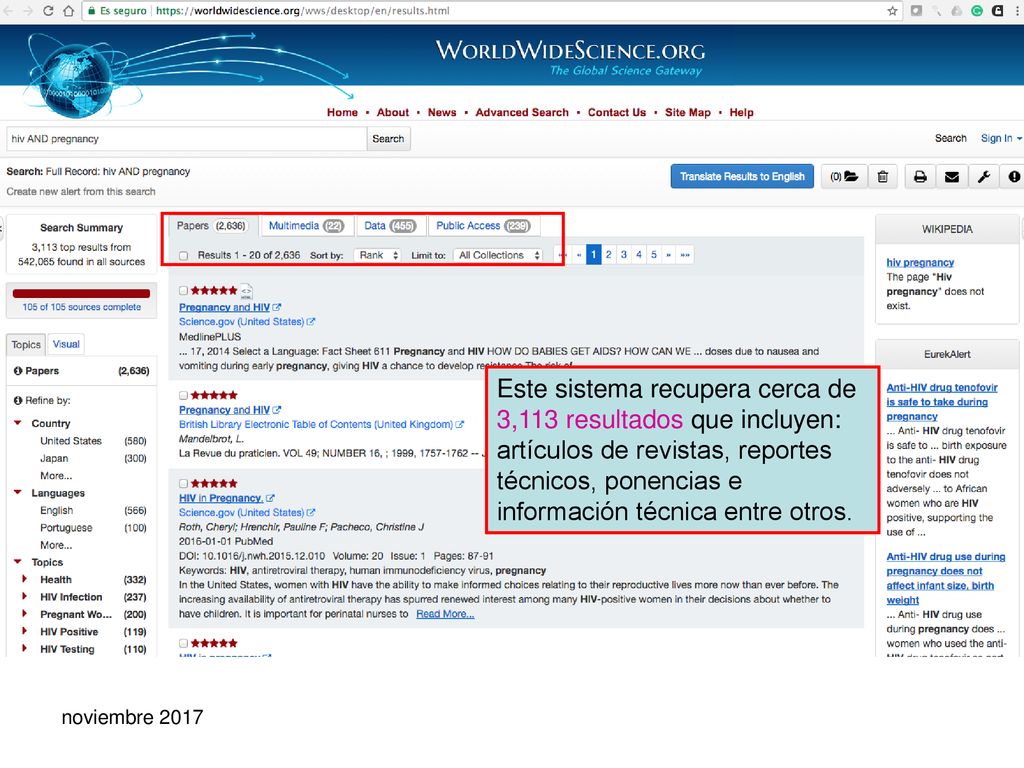The height and width of the screenshot is (768, 1024).
Task: Click in the hiv AND pregnancy search field
Action: click(186, 138)
